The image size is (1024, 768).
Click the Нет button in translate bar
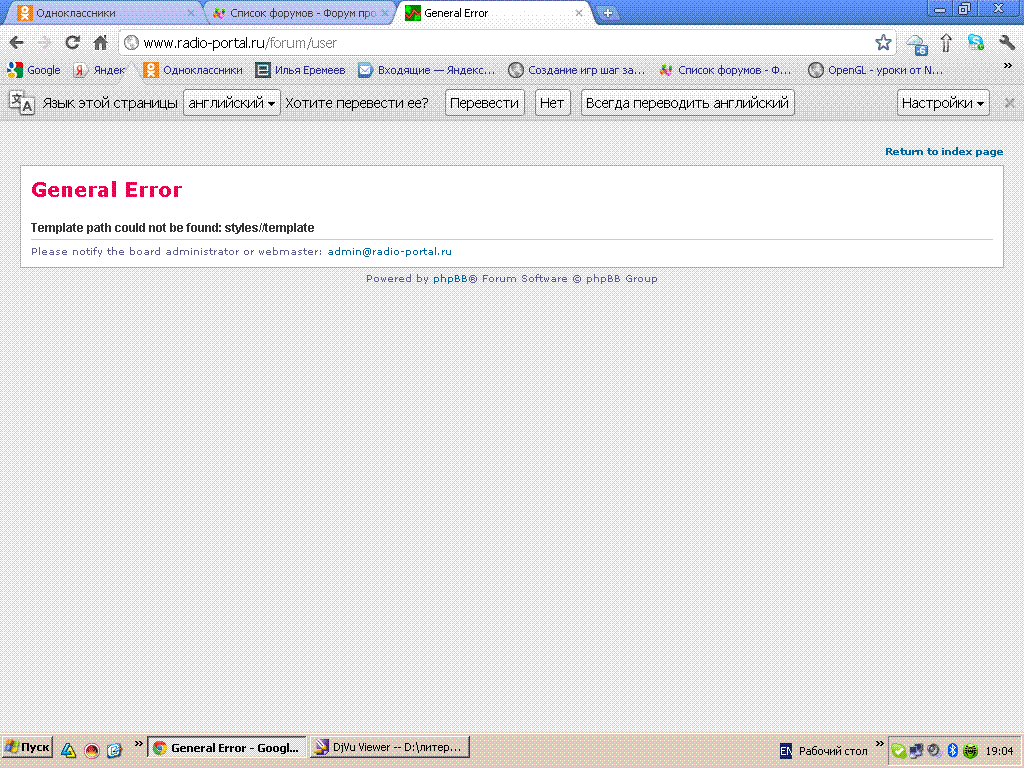[552, 103]
